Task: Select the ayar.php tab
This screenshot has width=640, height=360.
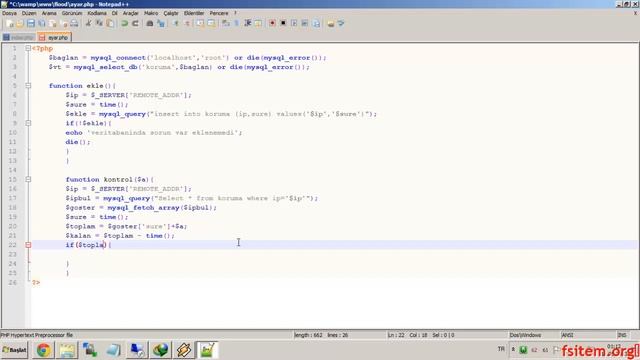Action: 54,38
